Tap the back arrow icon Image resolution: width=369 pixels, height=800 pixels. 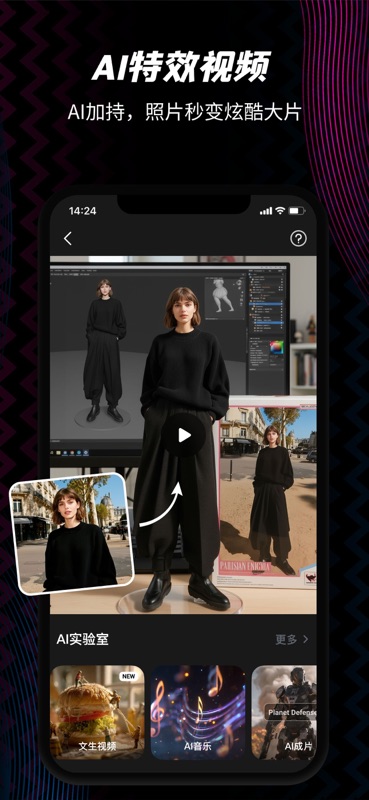point(68,238)
